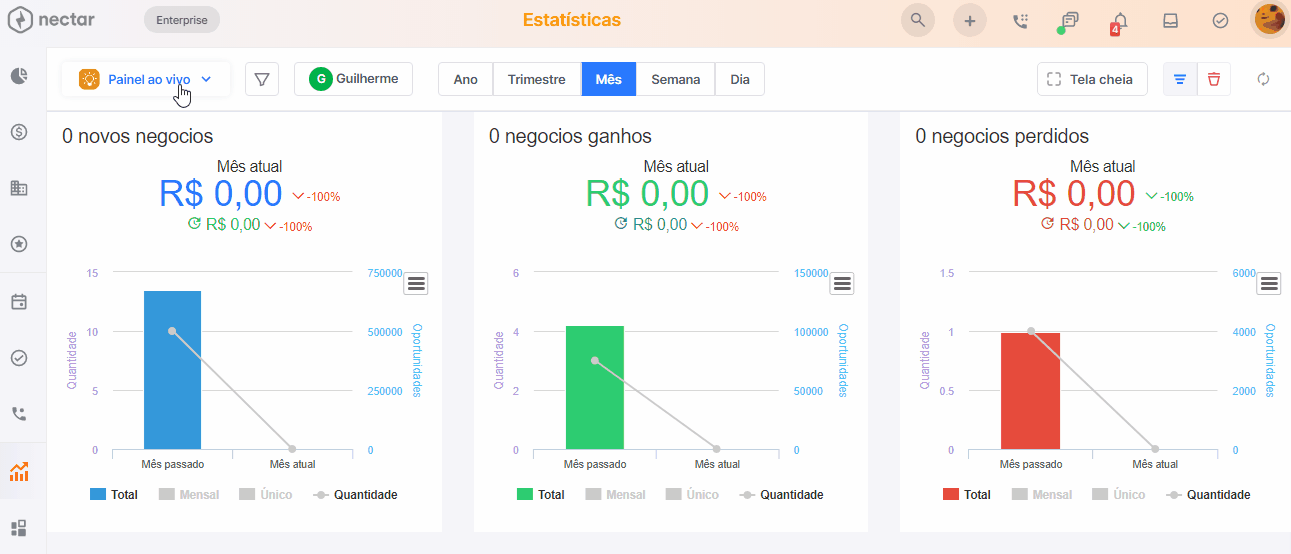Expand the Painel ao vivo dropdown
The width and height of the screenshot is (1291, 554).
tap(146, 79)
